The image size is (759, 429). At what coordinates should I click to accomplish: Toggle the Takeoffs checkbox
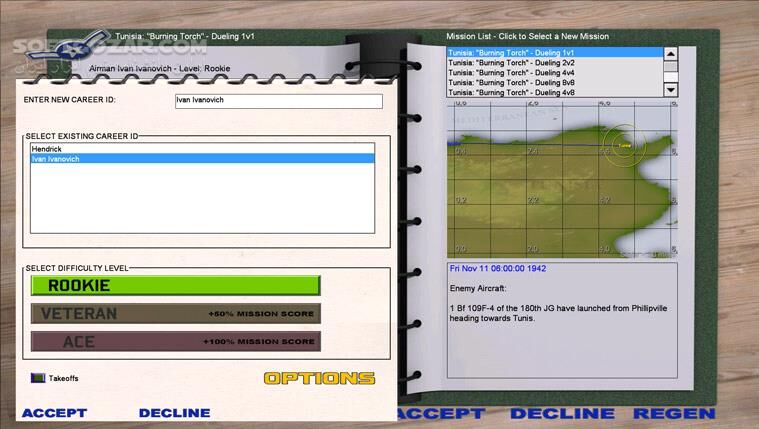click(38, 378)
